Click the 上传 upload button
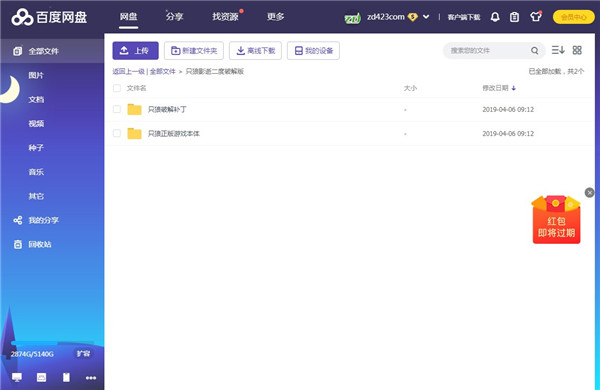 point(135,51)
